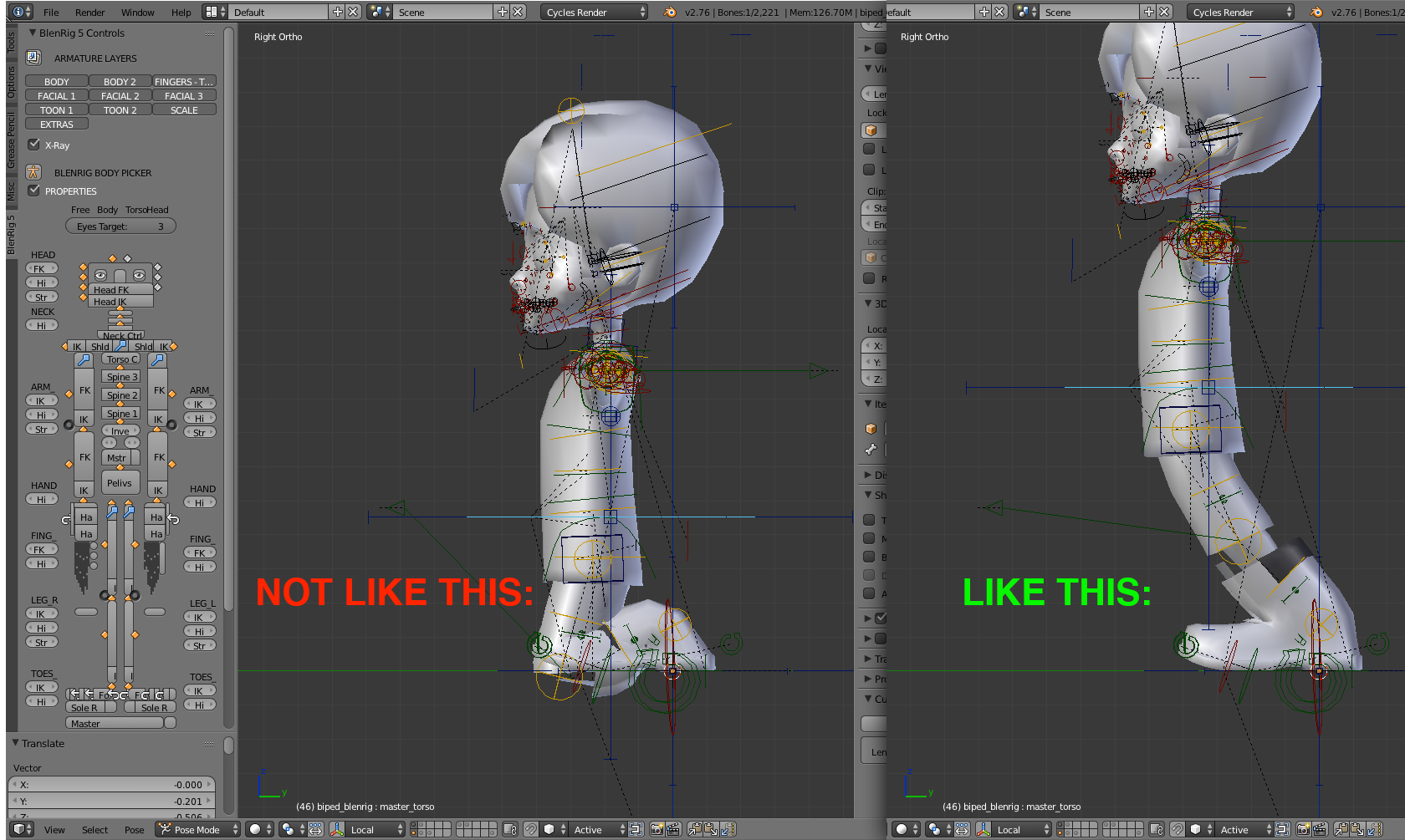Screen dimensions: 1405x840
Task: Toggle the TOON 1 armature layer
Action: coord(57,109)
